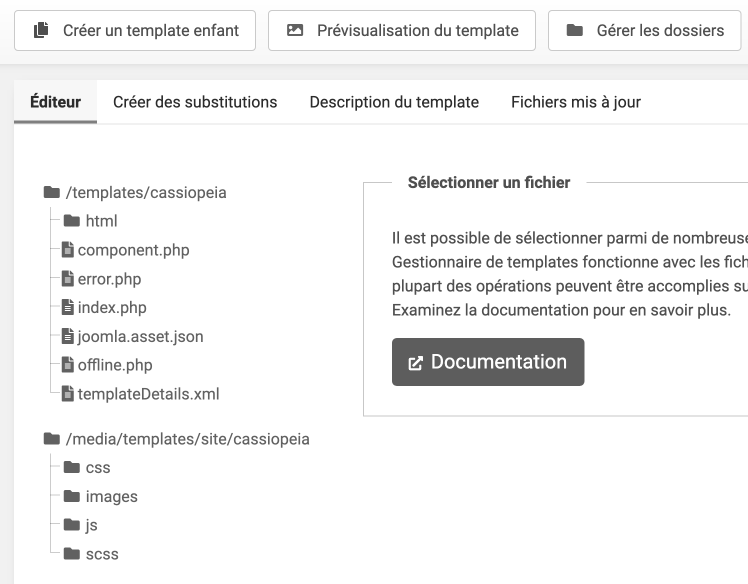Click the file icon beside index.php
This screenshot has width=748, height=584.
(x=68, y=307)
